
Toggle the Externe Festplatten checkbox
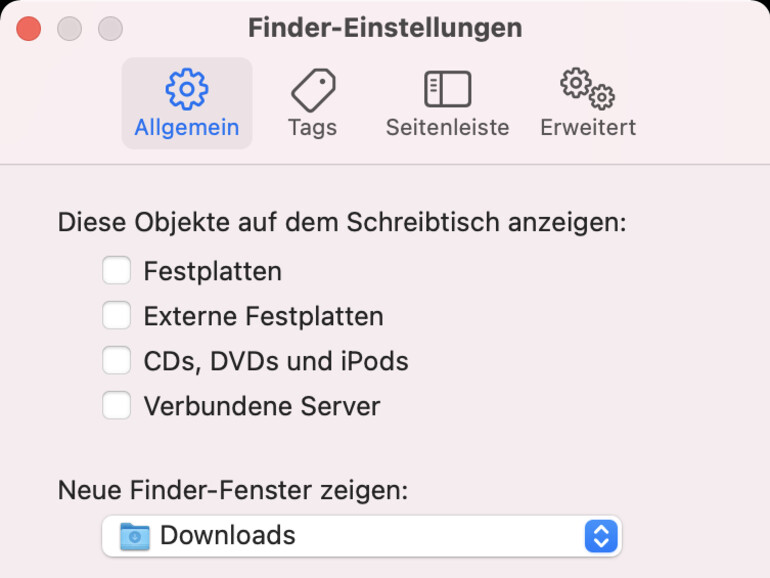117,316
